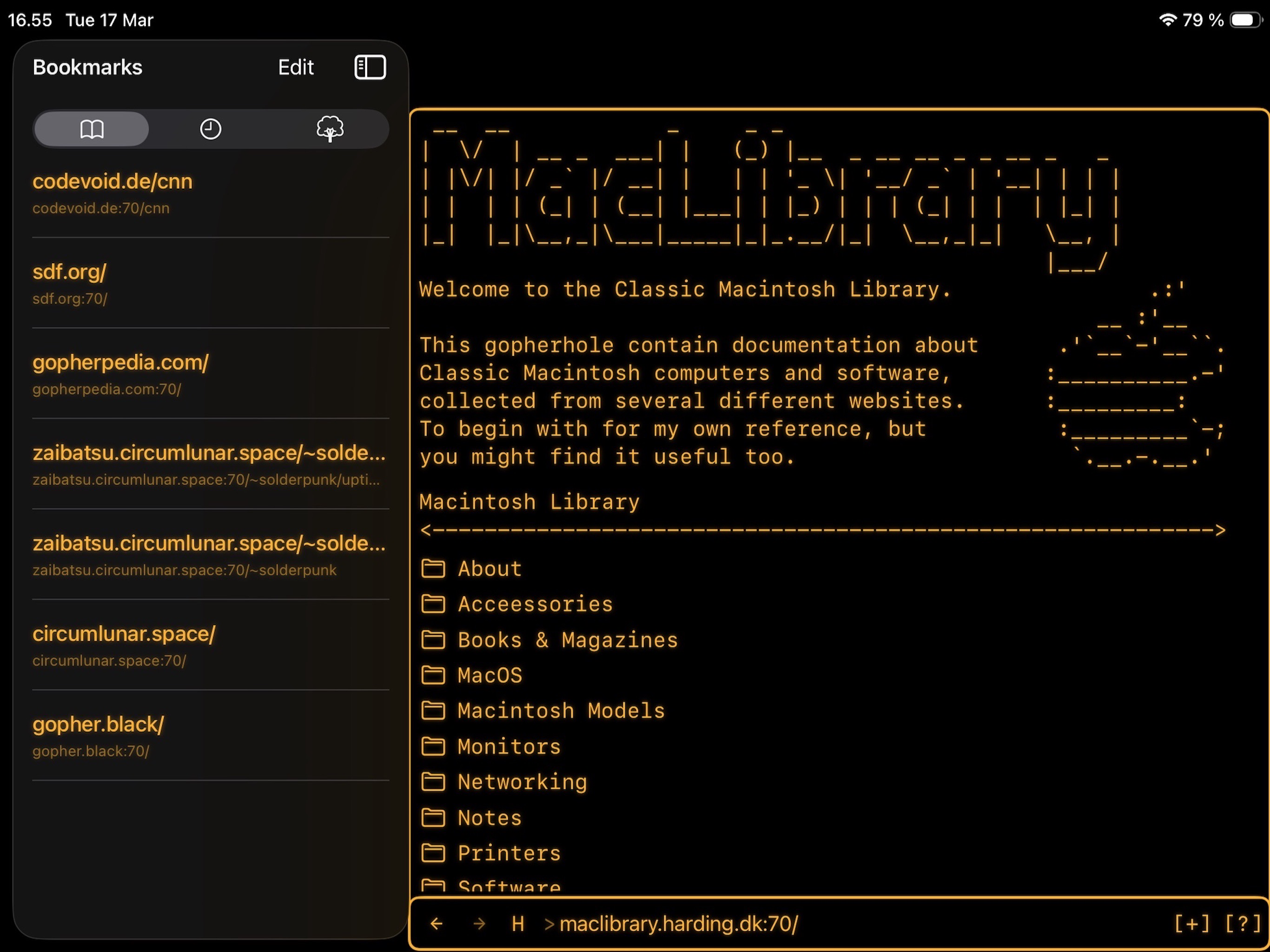Screen dimensions: 1270x952
Task: Open the MacOS folder icon
Action: [433, 675]
